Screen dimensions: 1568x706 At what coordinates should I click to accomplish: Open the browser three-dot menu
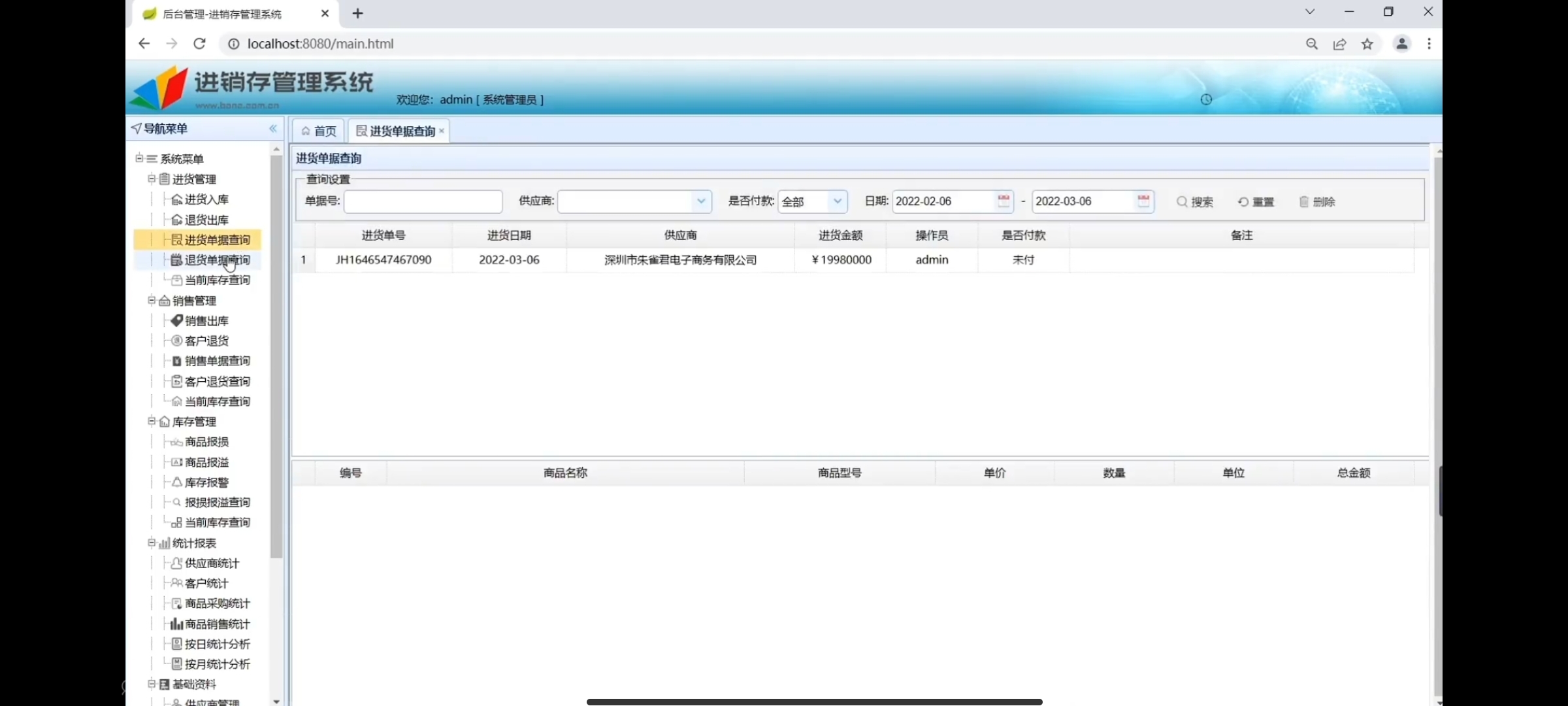click(x=1429, y=44)
